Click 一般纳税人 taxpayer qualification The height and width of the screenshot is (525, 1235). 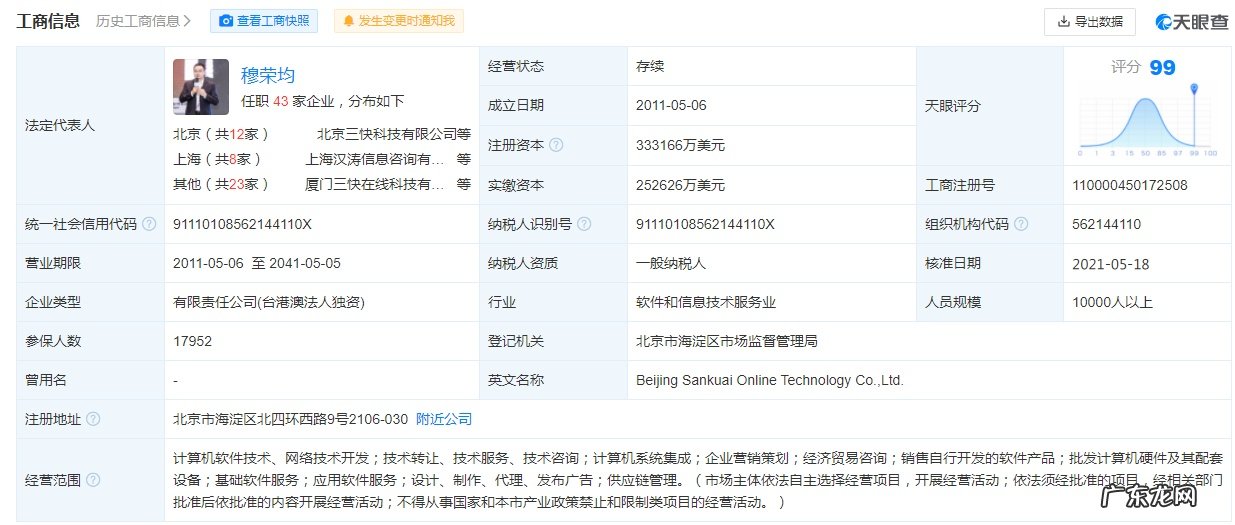tap(671, 263)
